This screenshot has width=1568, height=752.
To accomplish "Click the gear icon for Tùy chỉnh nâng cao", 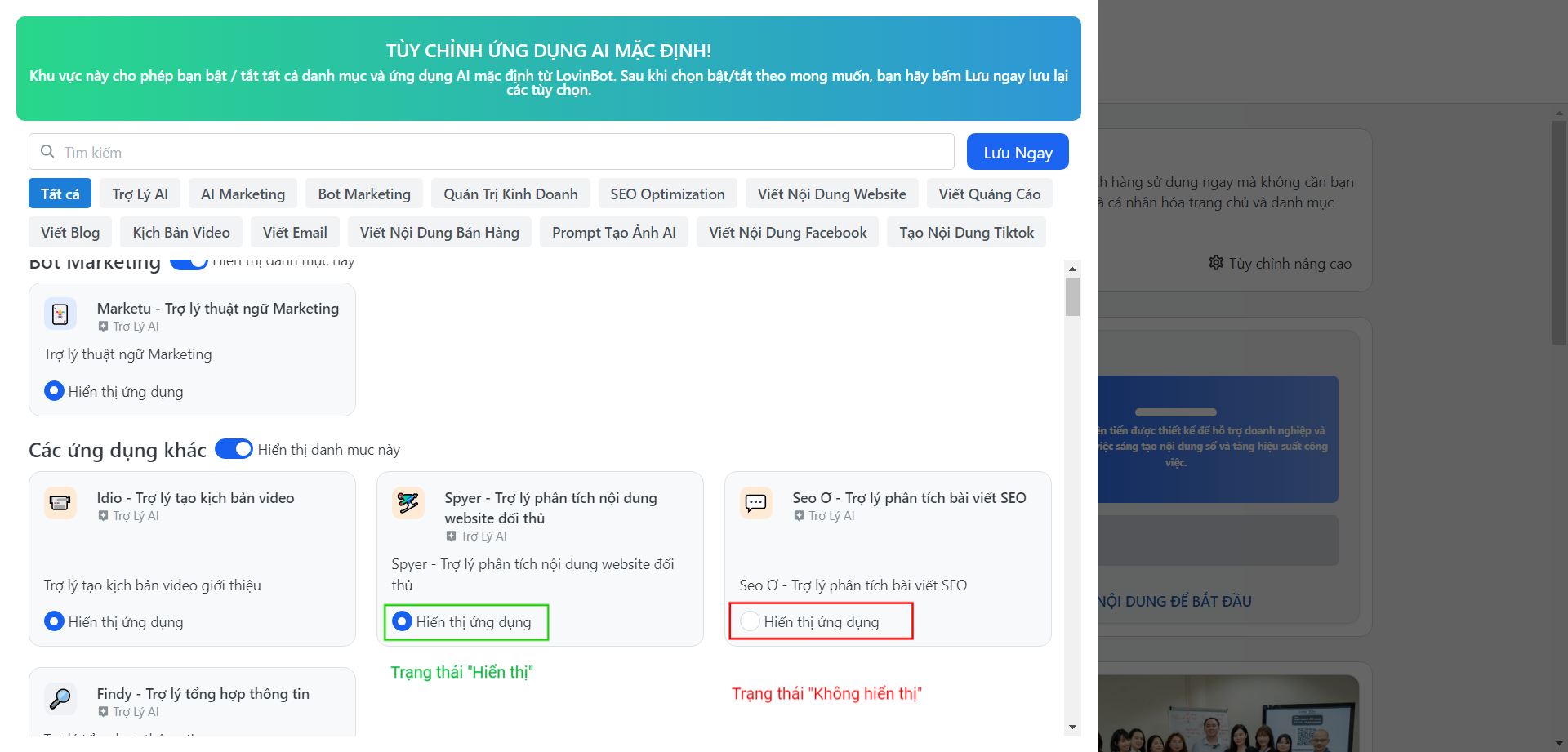I will coord(1216,263).
